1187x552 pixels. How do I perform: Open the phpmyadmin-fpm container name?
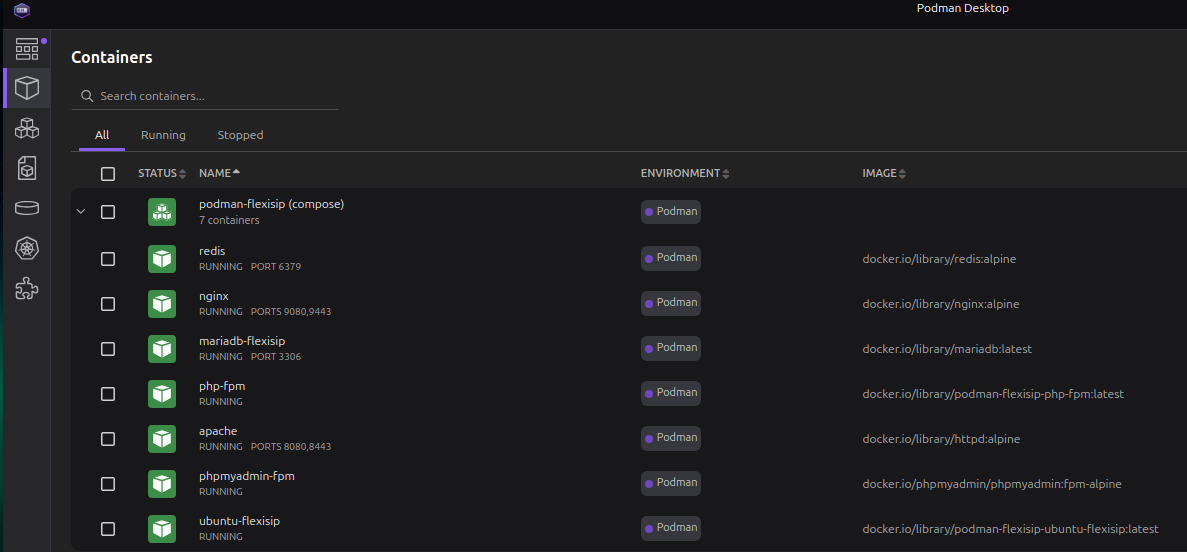(x=246, y=476)
